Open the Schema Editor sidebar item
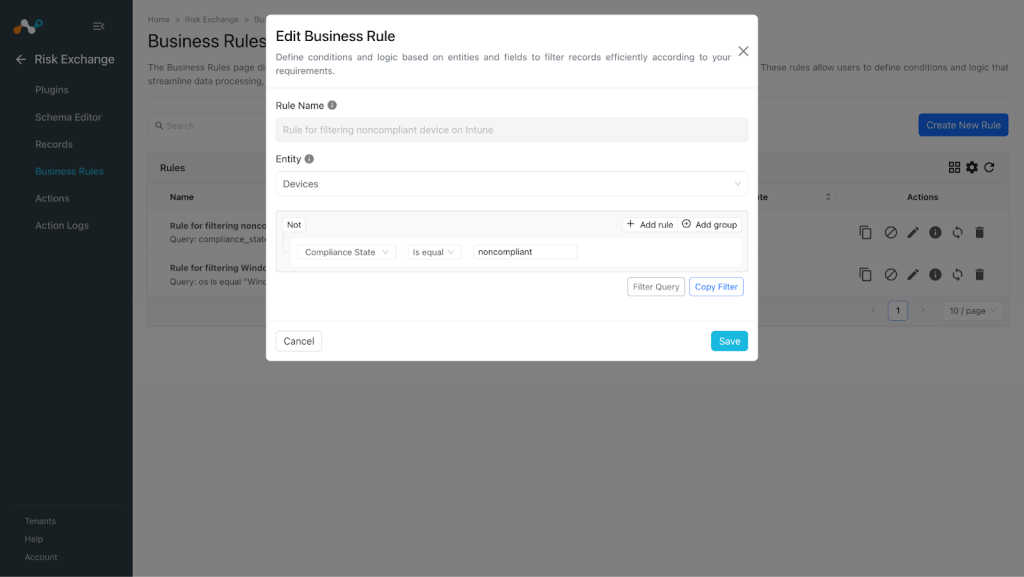The image size is (1024, 577). tap(68, 117)
